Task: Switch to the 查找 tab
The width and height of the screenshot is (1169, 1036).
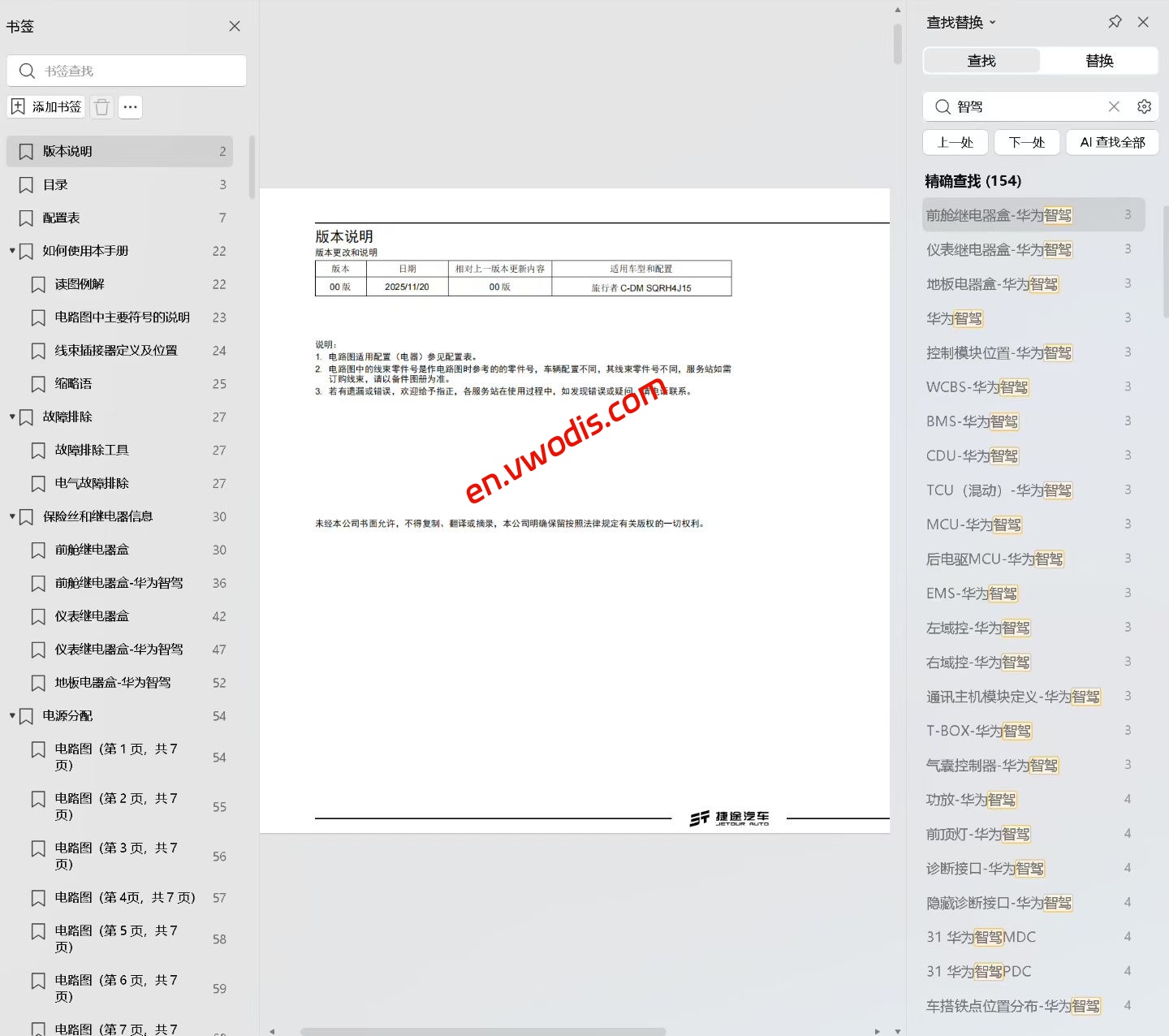Action: click(x=981, y=60)
